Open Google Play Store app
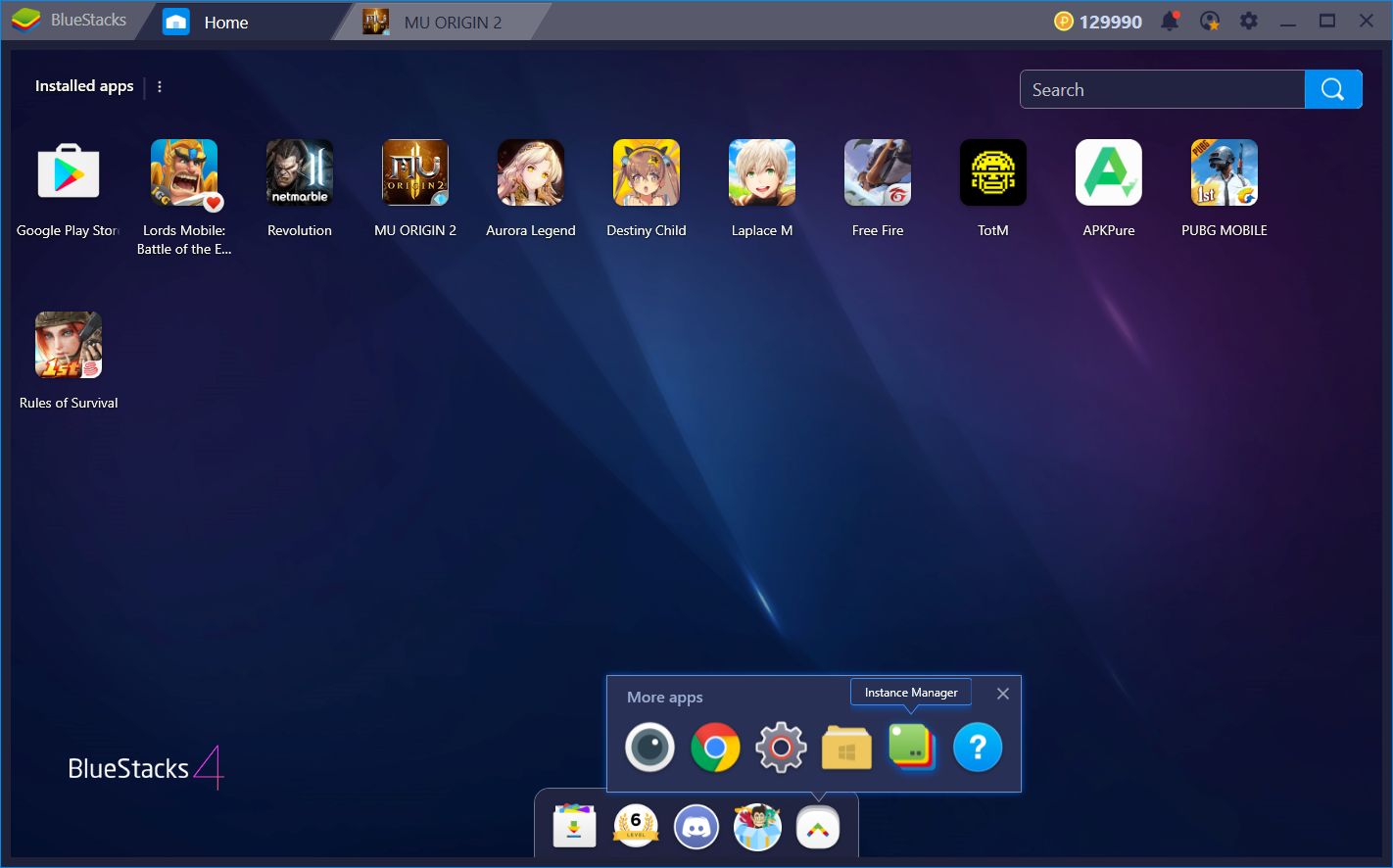Viewport: 1393px width, 868px height. click(69, 172)
